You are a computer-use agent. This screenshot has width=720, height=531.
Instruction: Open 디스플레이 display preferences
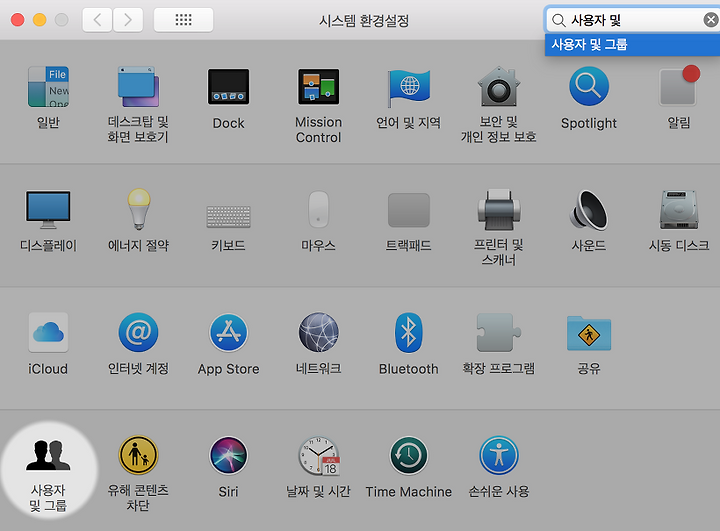(x=48, y=209)
